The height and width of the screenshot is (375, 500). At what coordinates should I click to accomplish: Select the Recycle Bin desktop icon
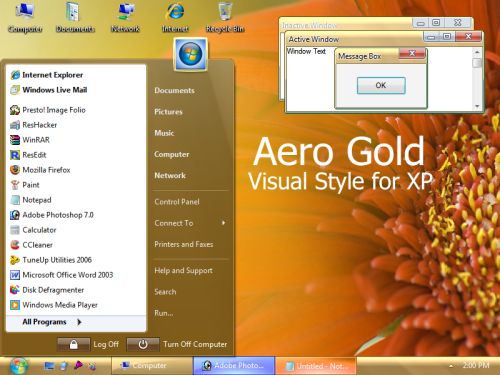tap(225, 17)
